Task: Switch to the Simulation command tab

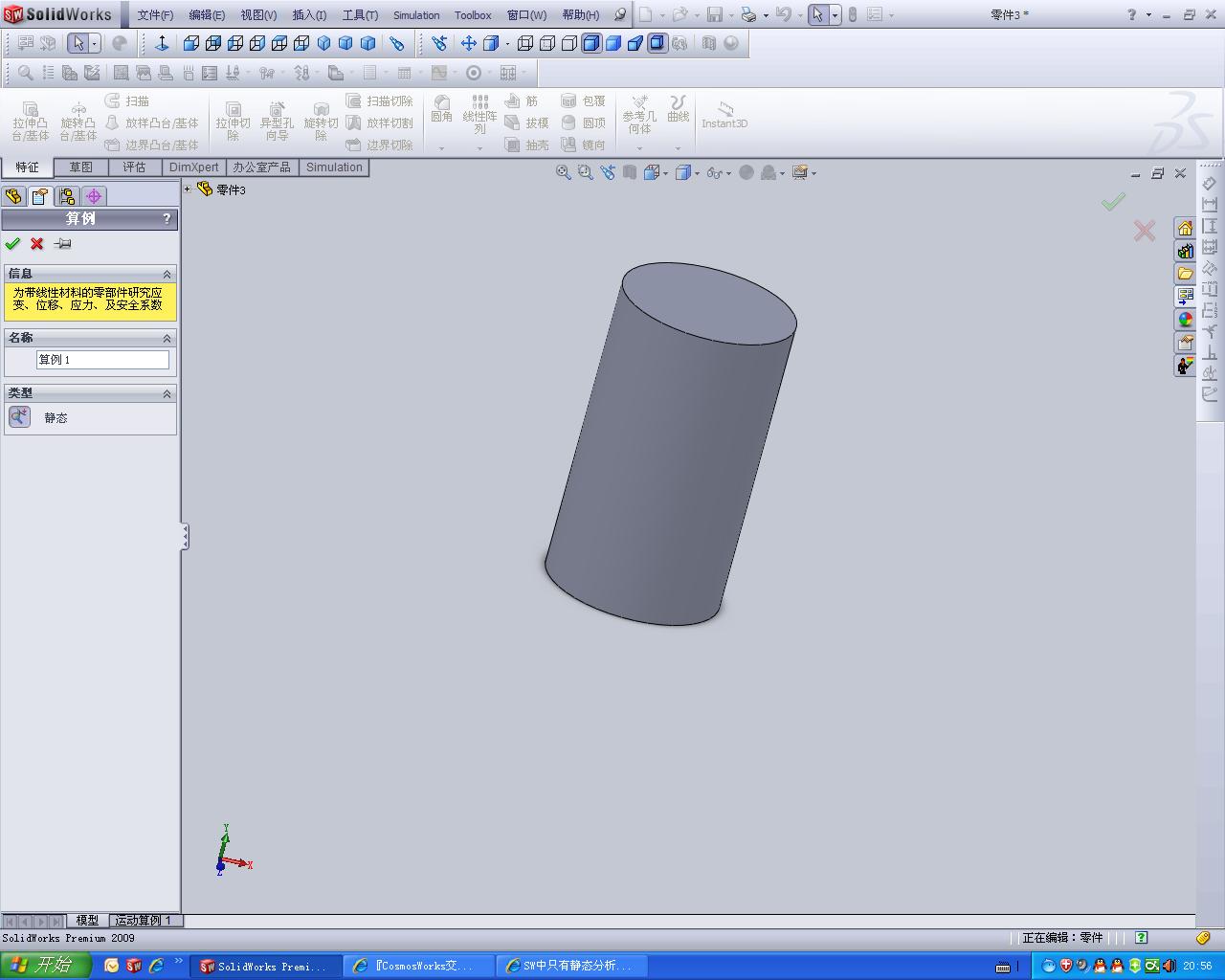Action: coord(334,167)
